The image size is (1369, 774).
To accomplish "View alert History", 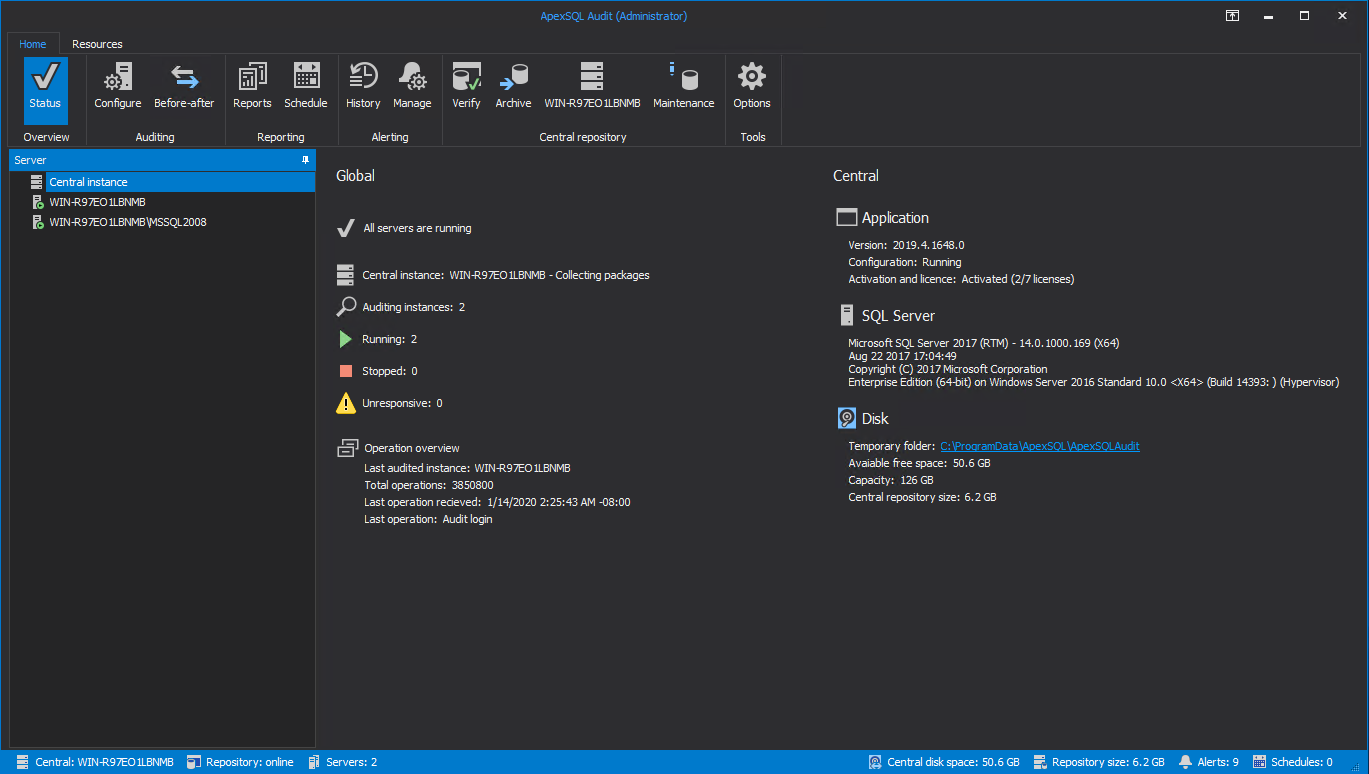I will 363,89.
